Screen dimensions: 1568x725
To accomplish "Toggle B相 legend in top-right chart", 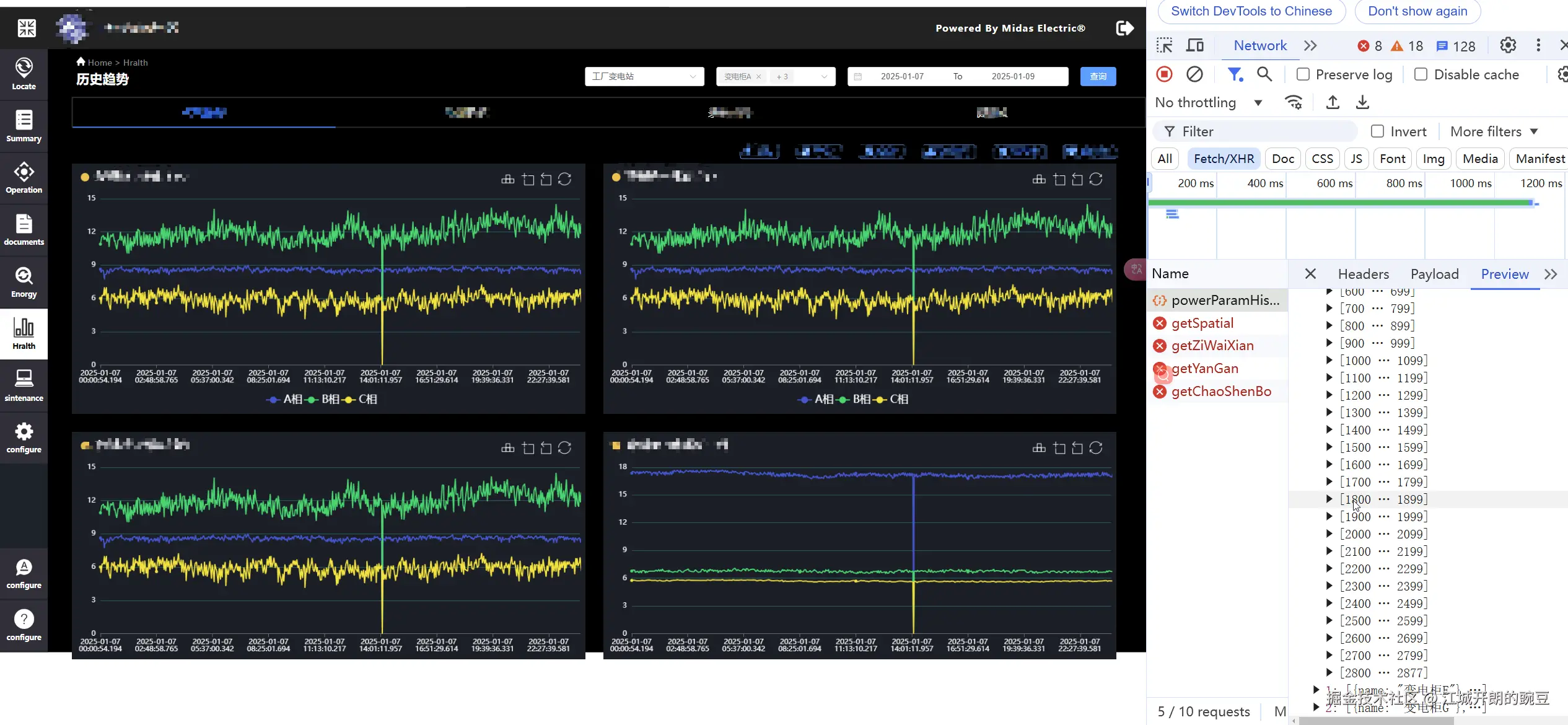I will pyautogui.click(x=854, y=400).
